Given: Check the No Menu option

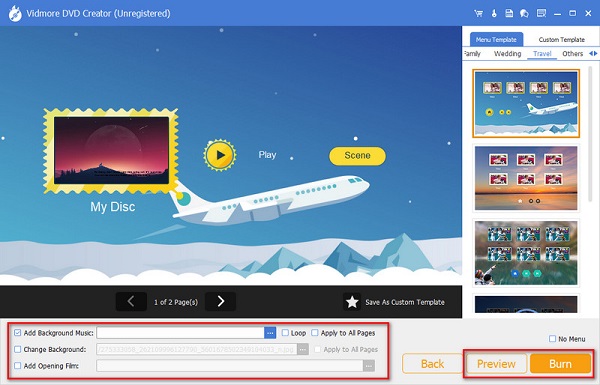Looking at the screenshot, I should 552,339.
